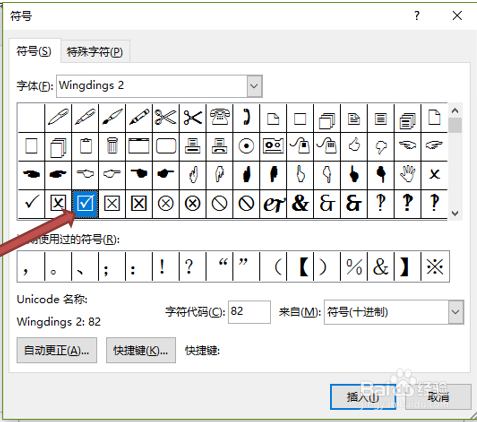Switch to the 符号(S) tab
Image resolution: width=477 pixels, height=422 pixels.
[34, 52]
